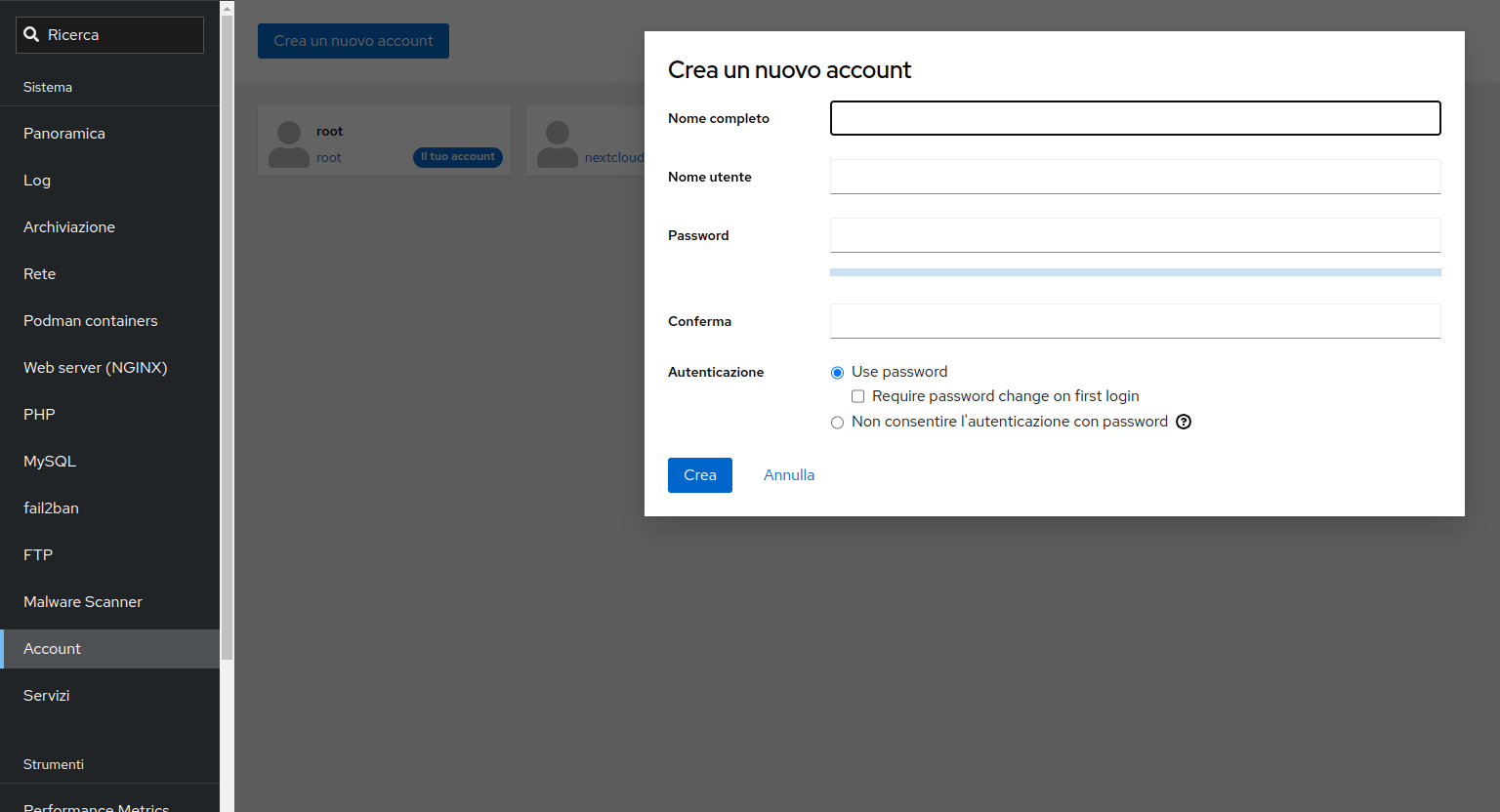Open Servizi in the sidebar

click(109, 696)
